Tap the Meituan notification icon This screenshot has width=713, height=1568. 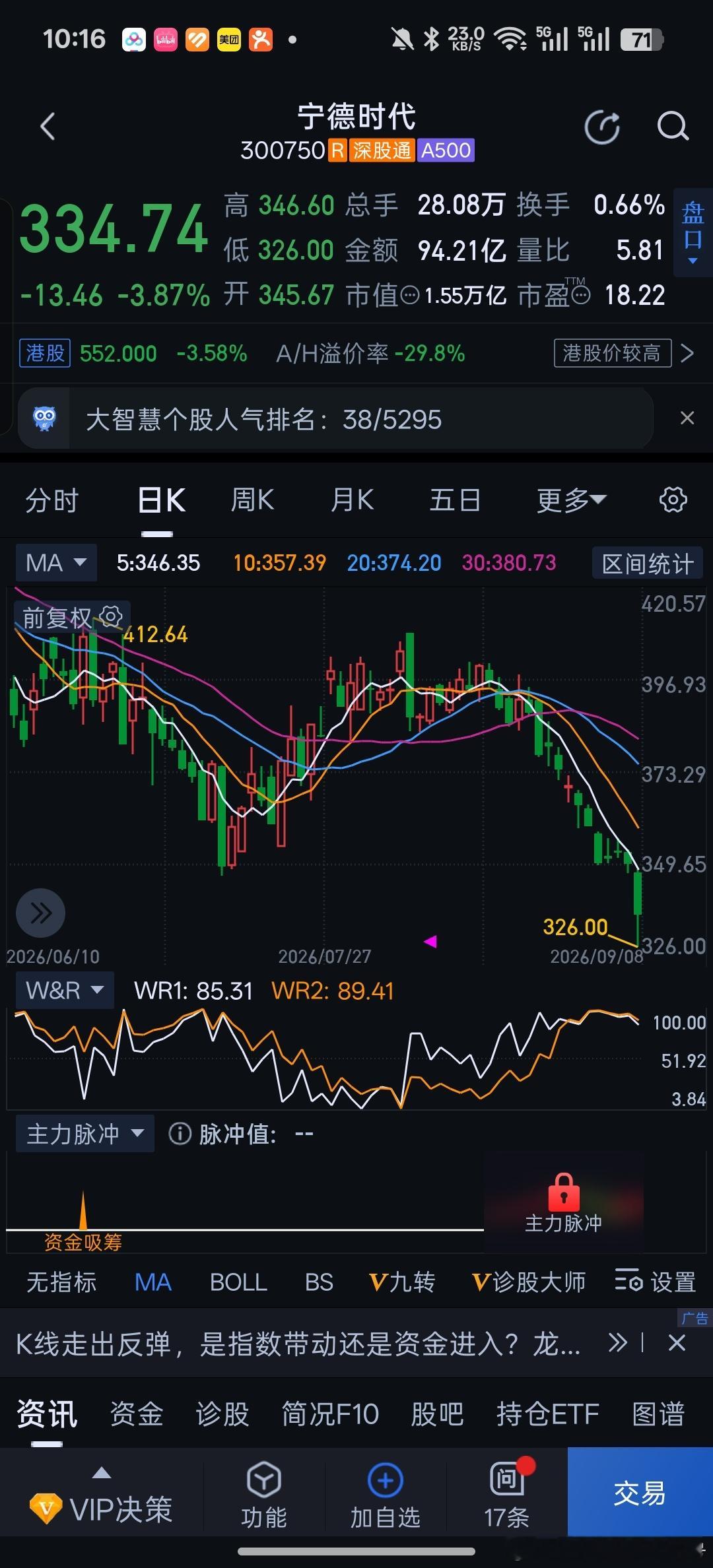click(229, 40)
